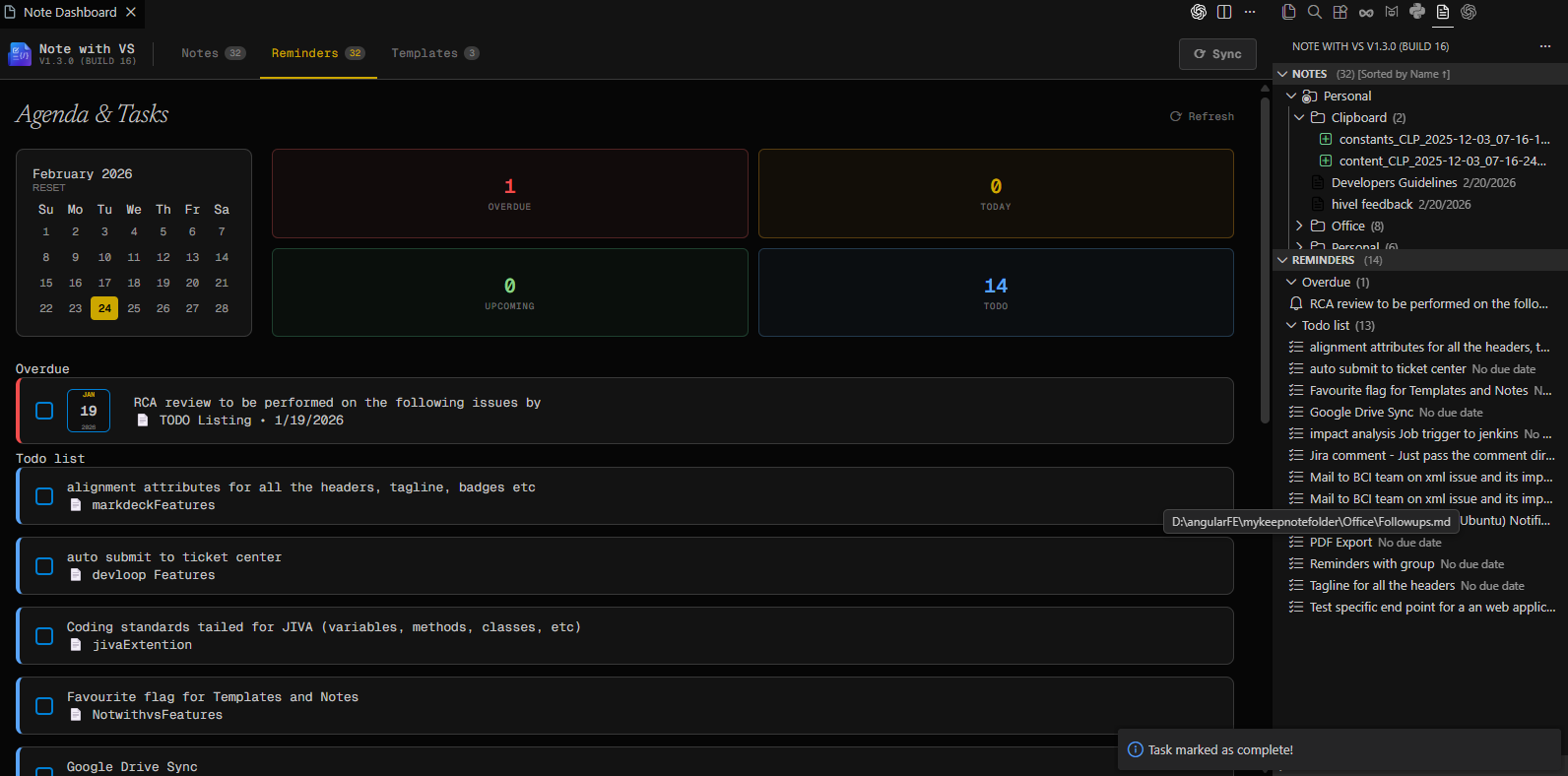
Task: Open editor More Actions ellipsis
Action: click(1250, 12)
